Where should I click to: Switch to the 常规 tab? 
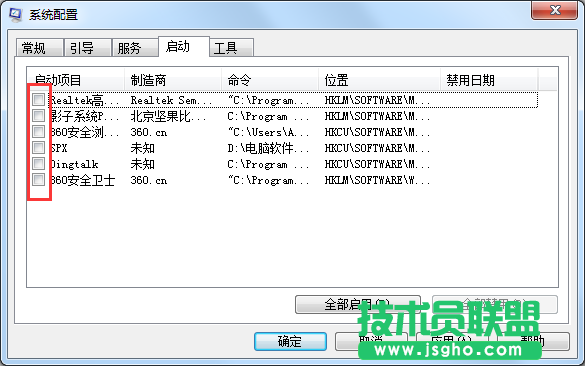[x=39, y=48]
